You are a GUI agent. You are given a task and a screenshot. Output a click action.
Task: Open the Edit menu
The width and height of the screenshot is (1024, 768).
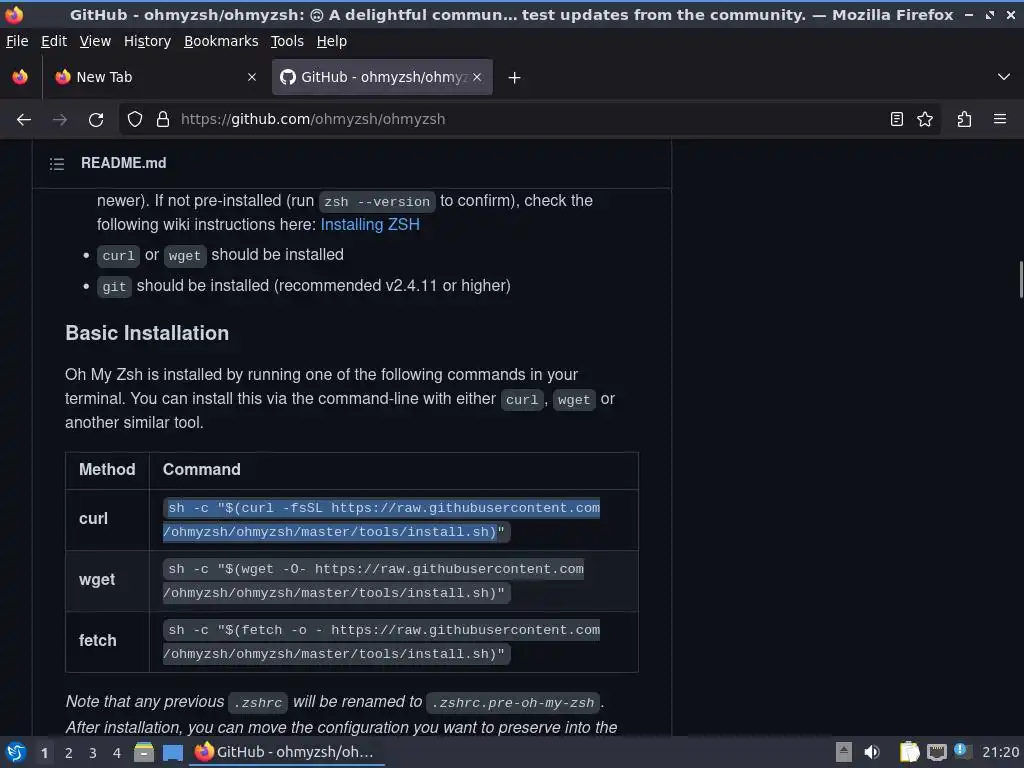coord(54,41)
